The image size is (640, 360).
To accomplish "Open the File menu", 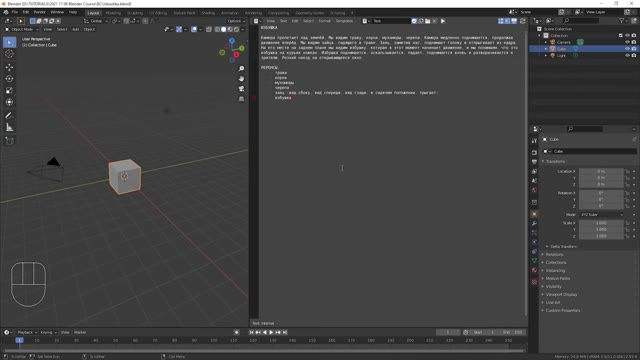I will 15,12.
